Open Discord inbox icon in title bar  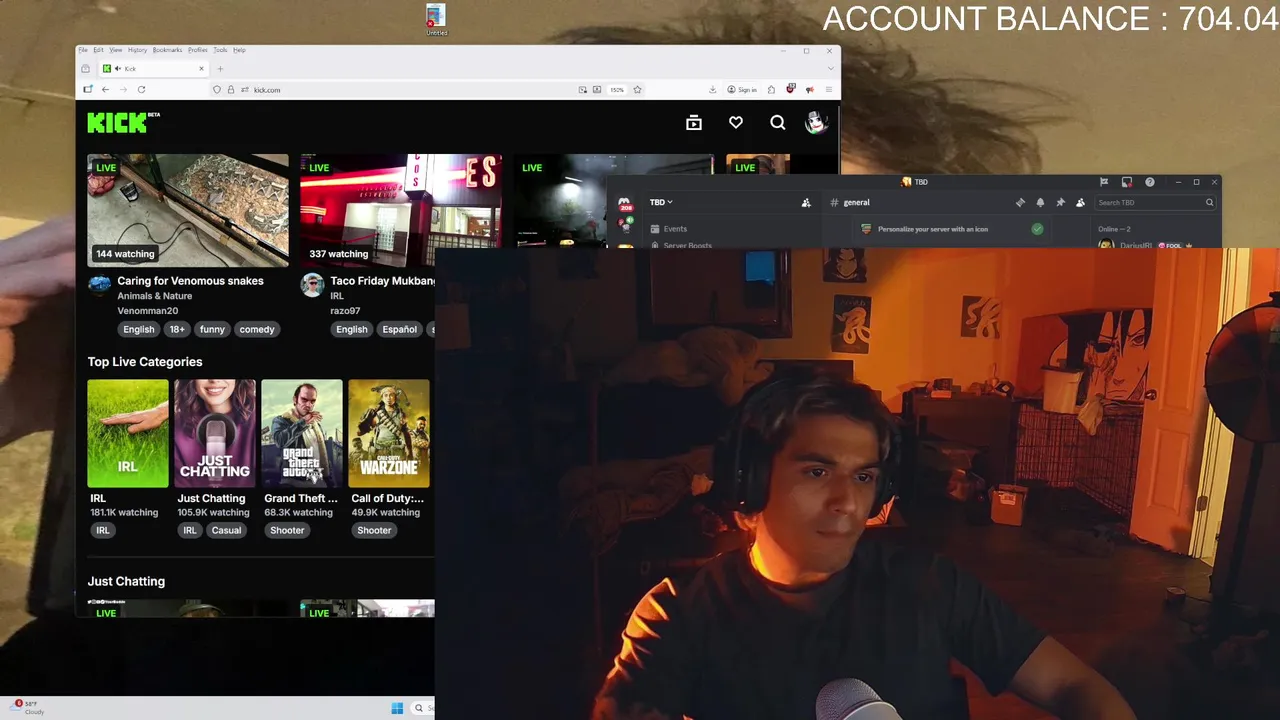pos(1127,182)
